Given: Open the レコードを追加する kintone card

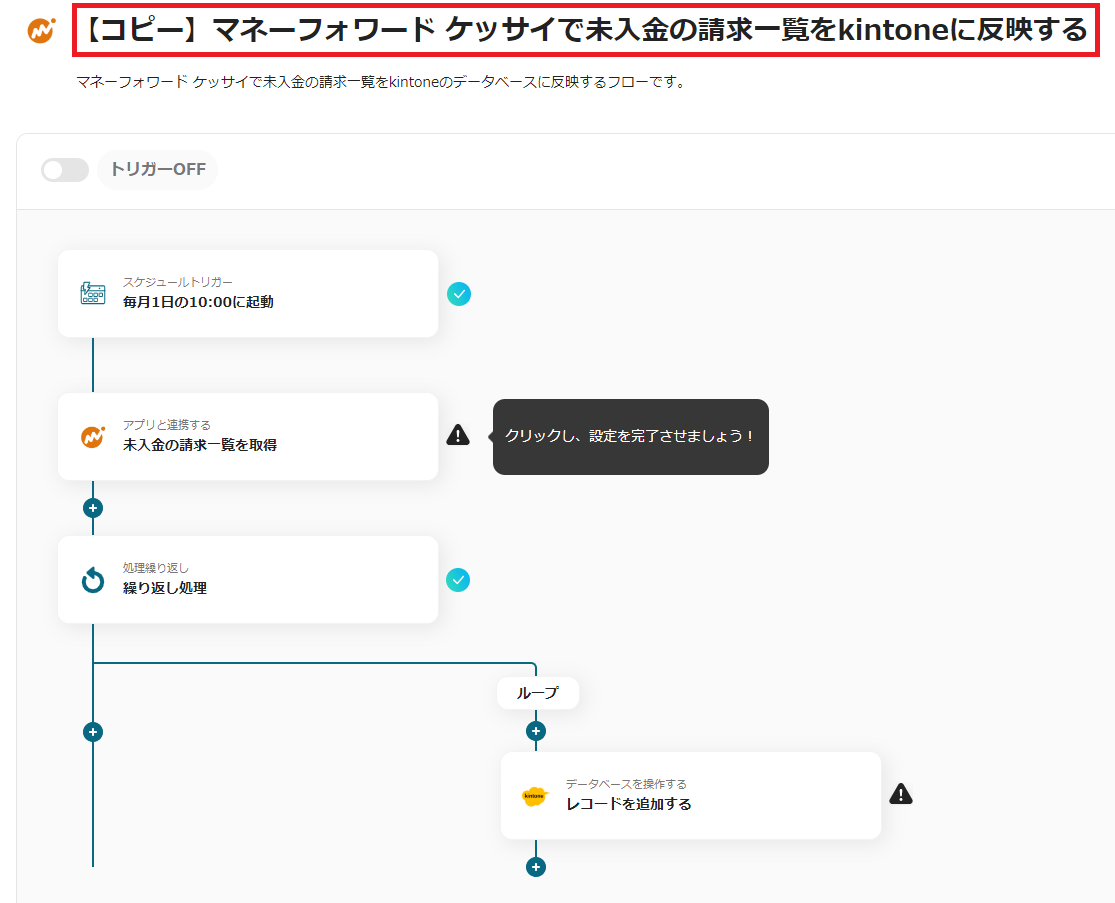Looking at the screenshot, I should tap(691, 796).
